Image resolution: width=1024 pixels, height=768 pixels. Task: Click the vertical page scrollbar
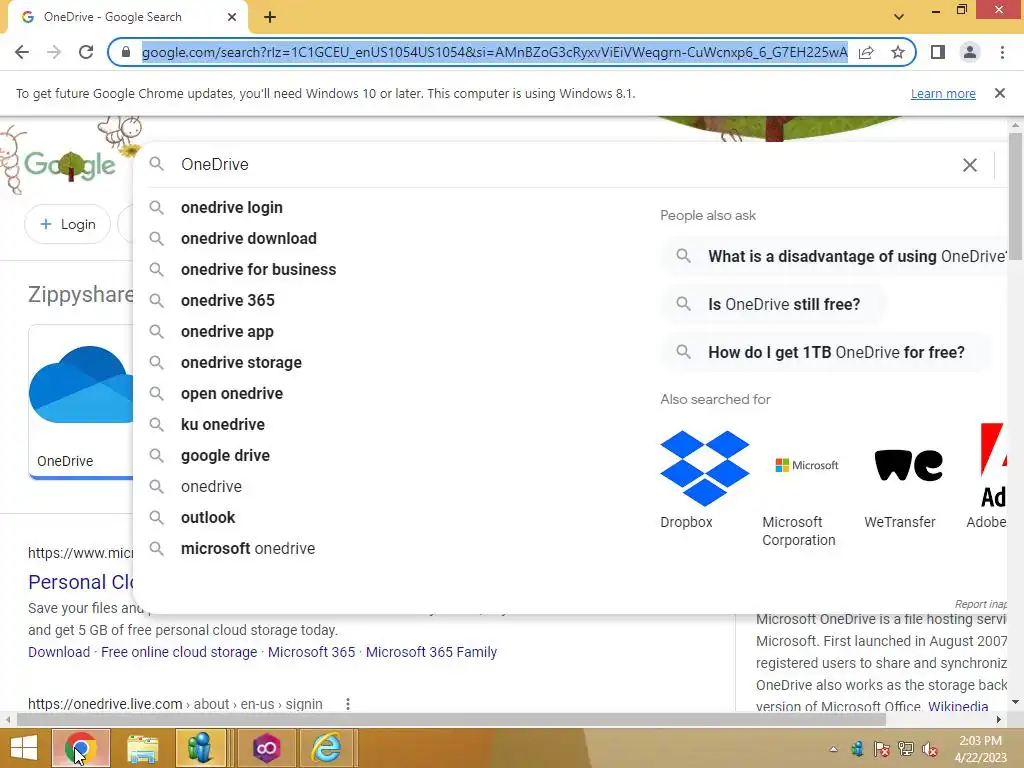1015,196
